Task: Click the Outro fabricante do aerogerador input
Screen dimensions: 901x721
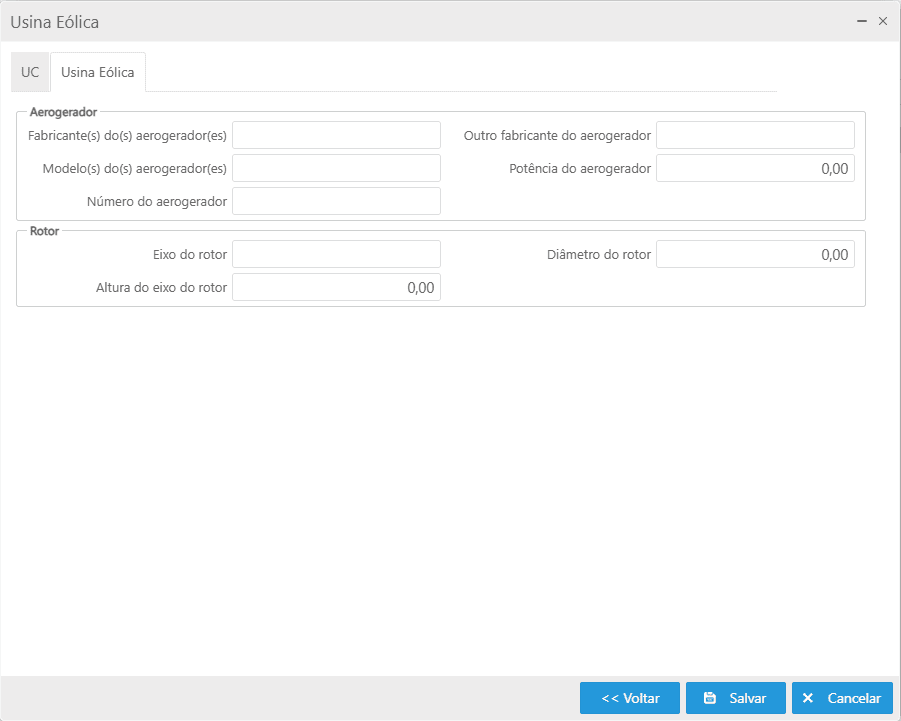Action: click(755, 135)
